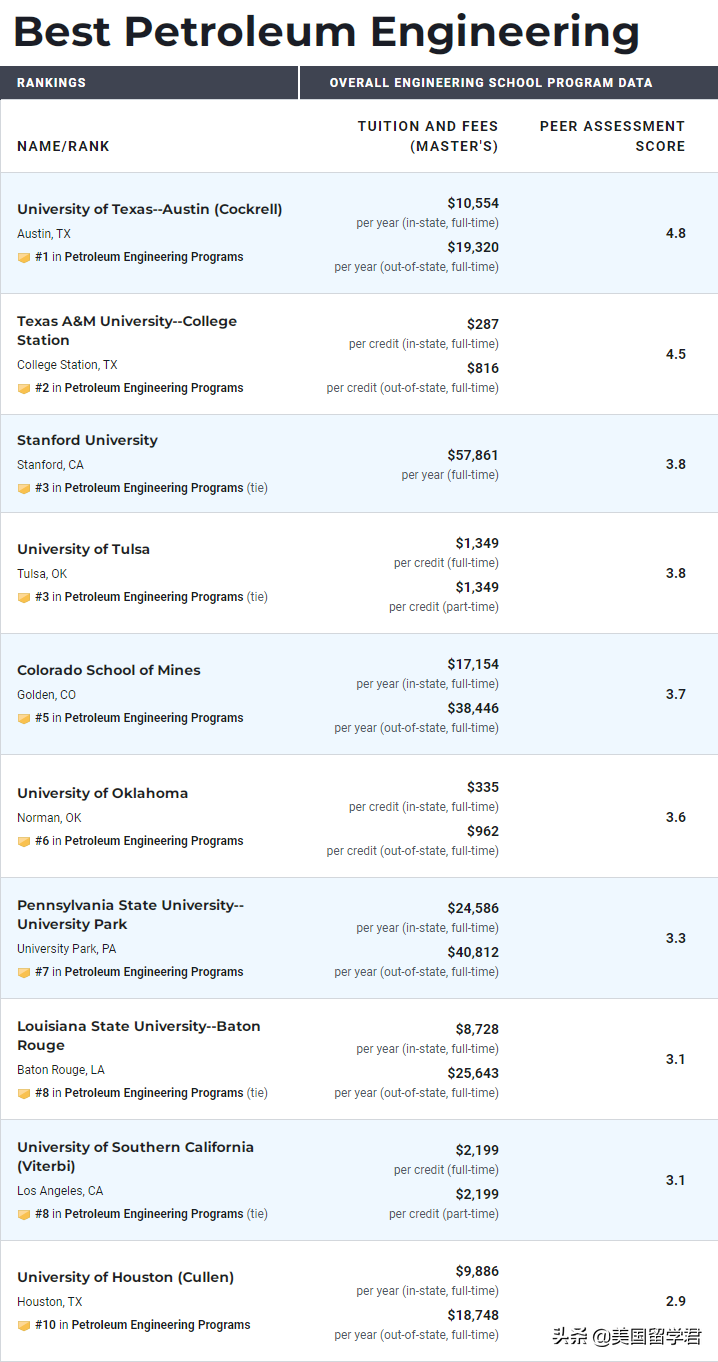
Task: Open the Colorado School of Mines page
Action: [x=109, y=670]
